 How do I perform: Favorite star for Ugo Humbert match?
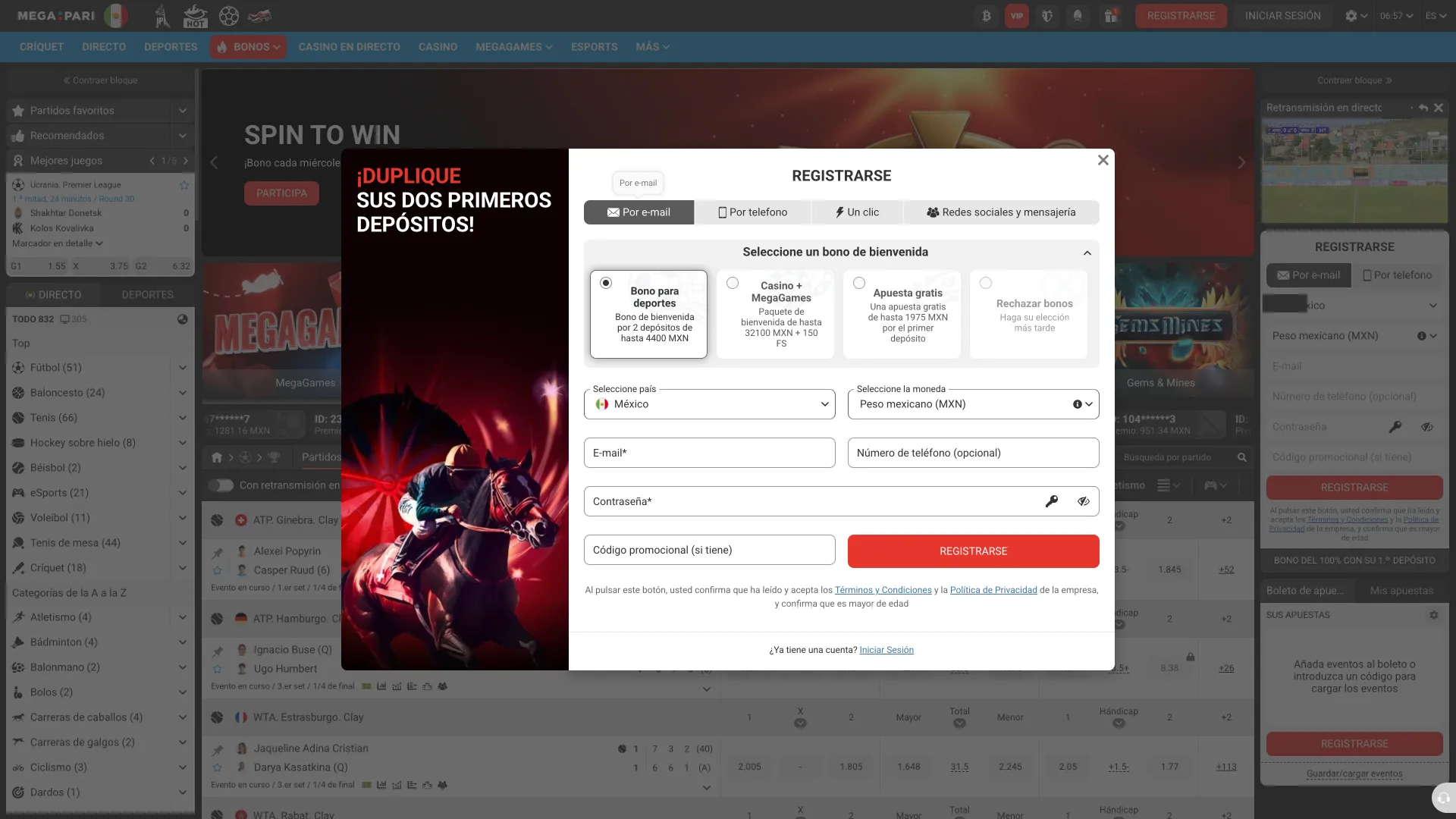[x=218, y=669]
